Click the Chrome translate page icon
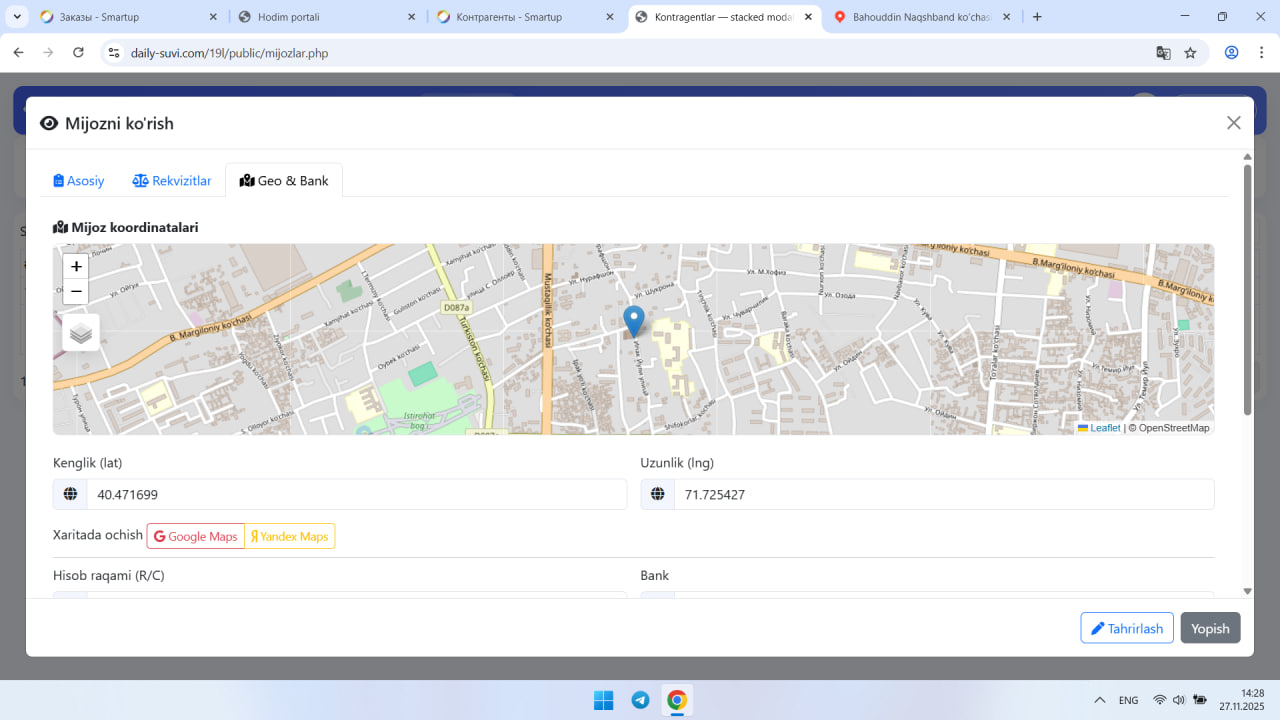Screen dimensions: 1280x720 tap(1163, 53)
